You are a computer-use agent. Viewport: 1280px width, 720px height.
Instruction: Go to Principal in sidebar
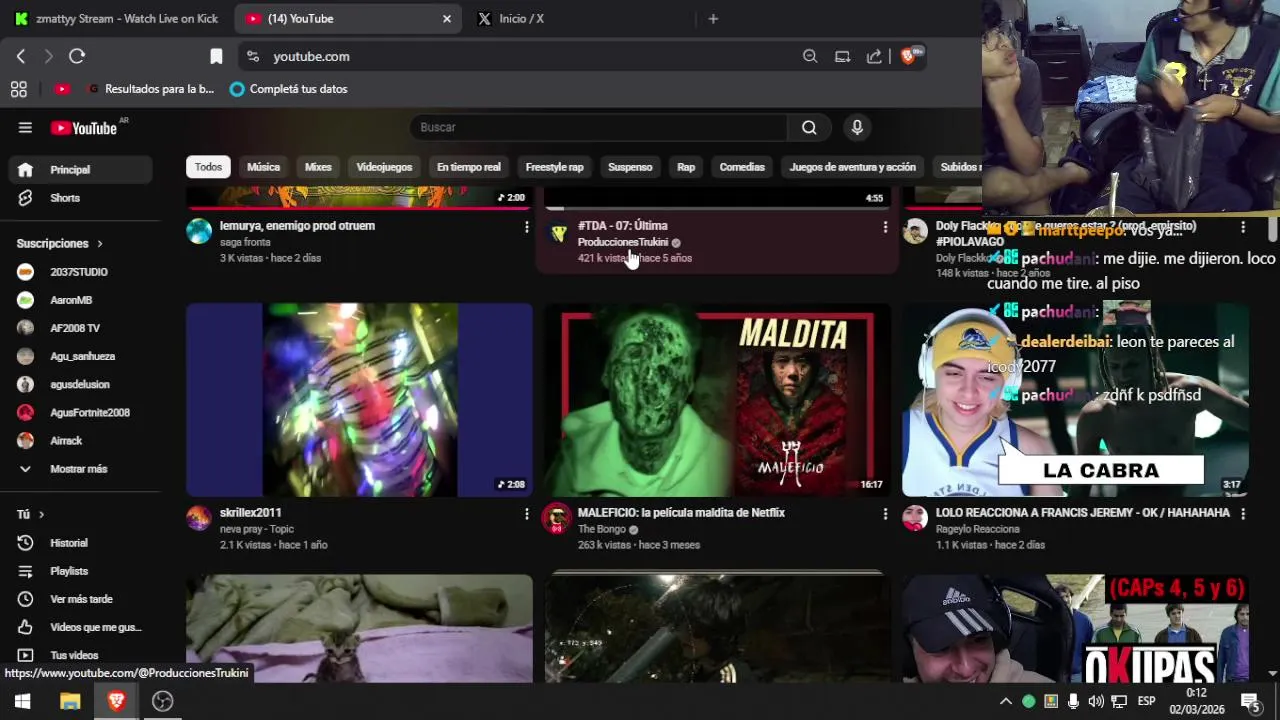pos(80,170)
